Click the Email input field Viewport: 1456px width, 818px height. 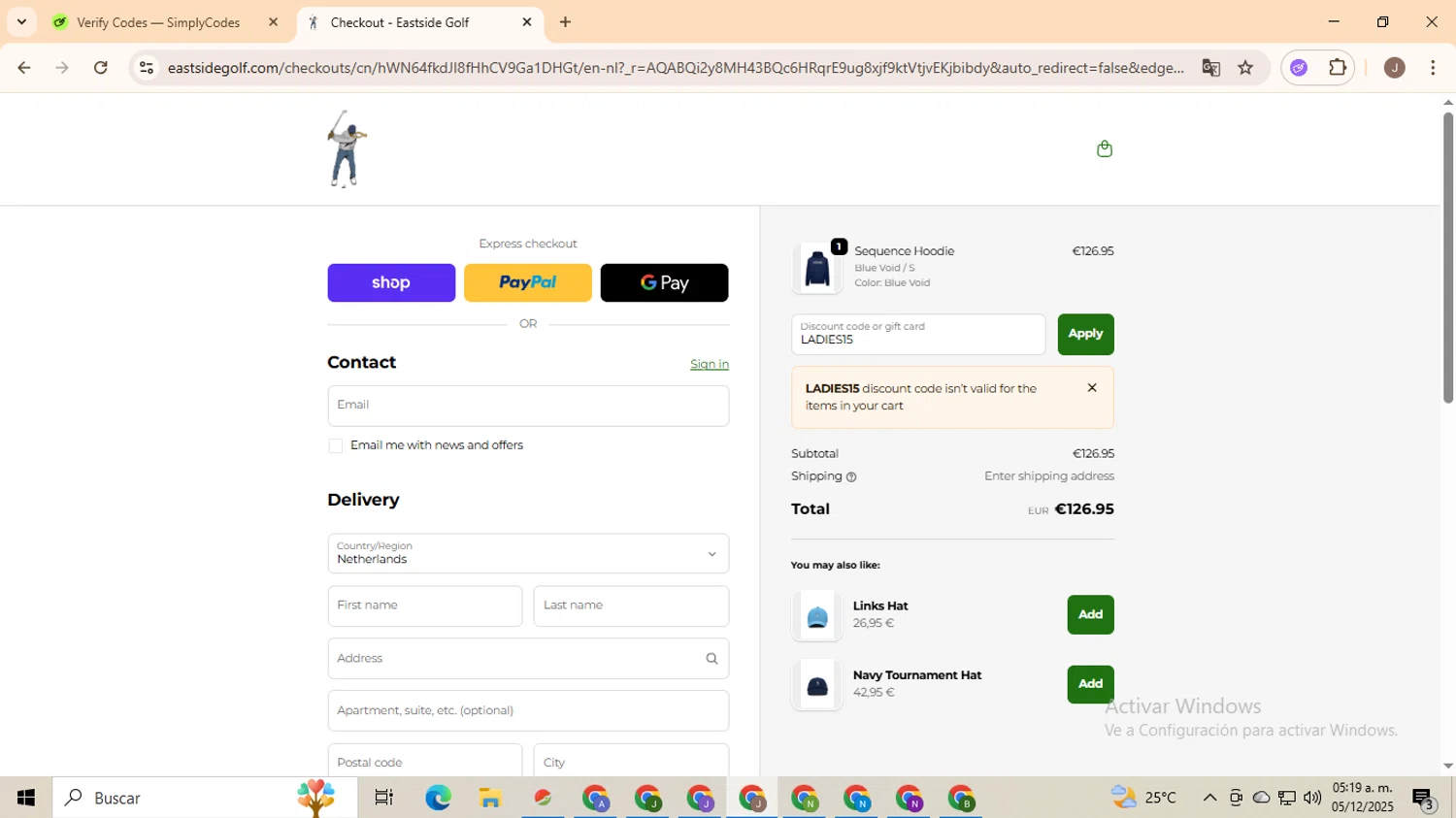[528, 406]
